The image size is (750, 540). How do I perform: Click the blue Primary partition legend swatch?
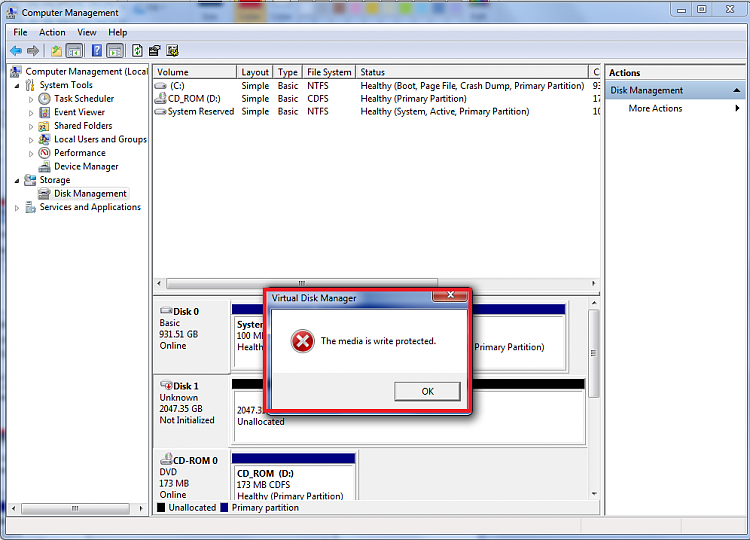point(224,507)
